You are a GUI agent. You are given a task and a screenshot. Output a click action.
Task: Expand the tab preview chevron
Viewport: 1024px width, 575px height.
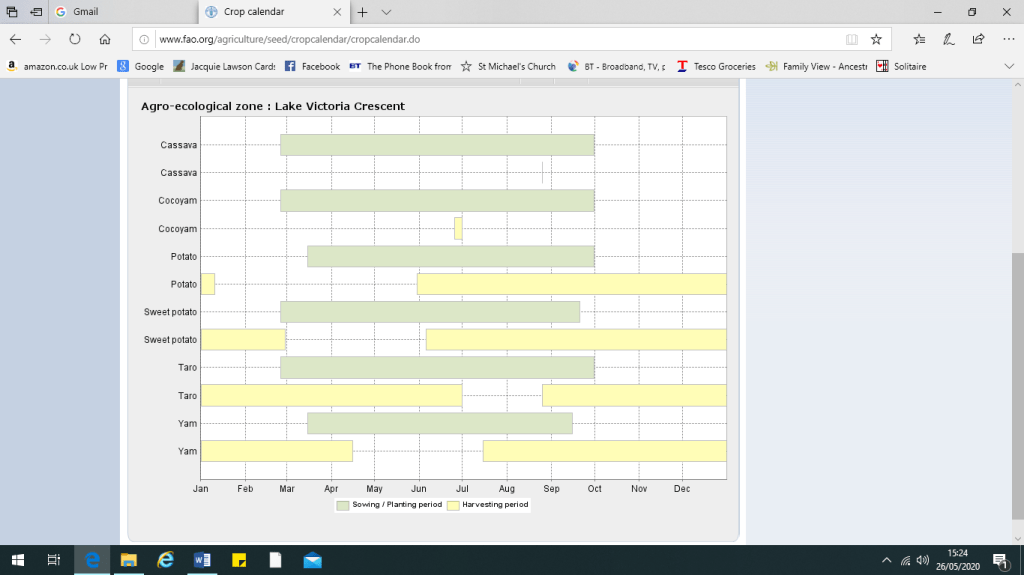(387, 12)
